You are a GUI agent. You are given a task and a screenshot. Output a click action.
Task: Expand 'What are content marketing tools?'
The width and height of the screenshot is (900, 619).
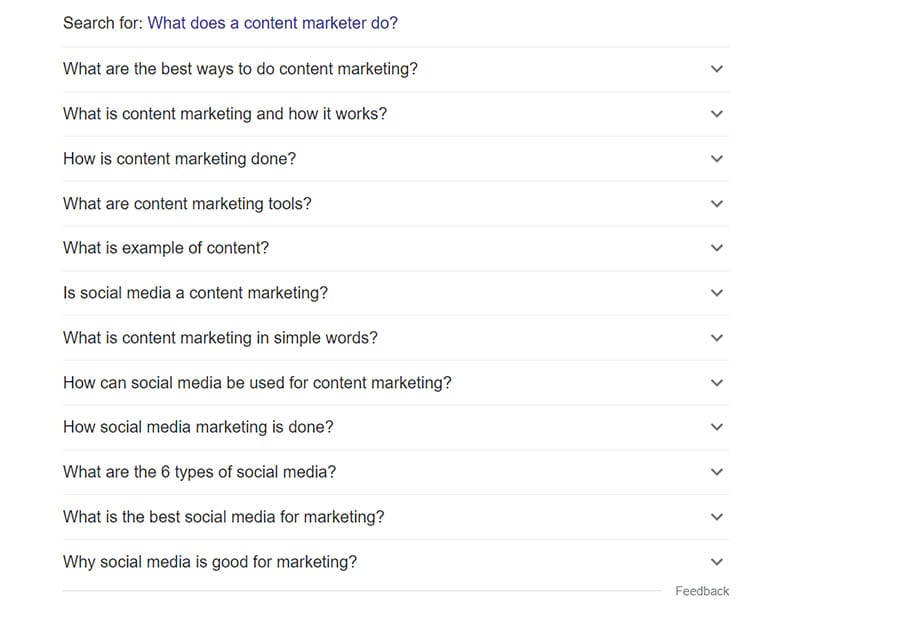click(x=716, y=203)
